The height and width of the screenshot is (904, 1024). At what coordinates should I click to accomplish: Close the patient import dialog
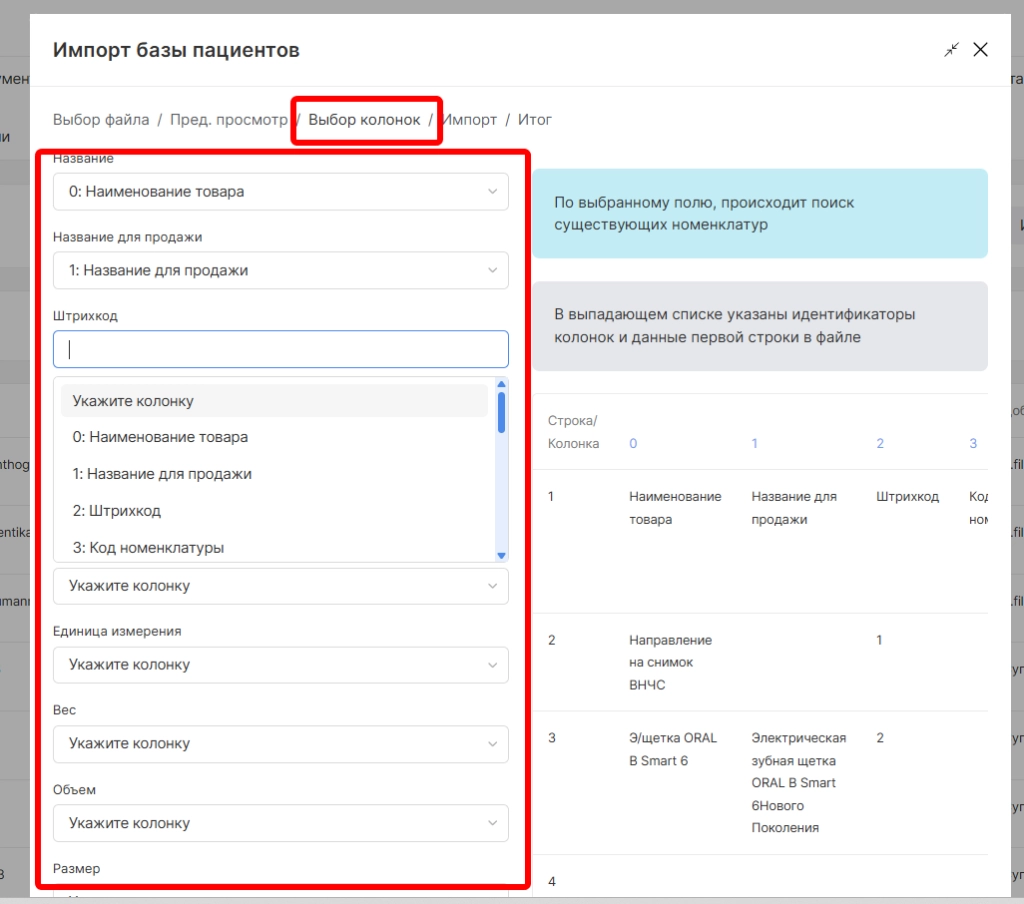(x=981, y=50)
